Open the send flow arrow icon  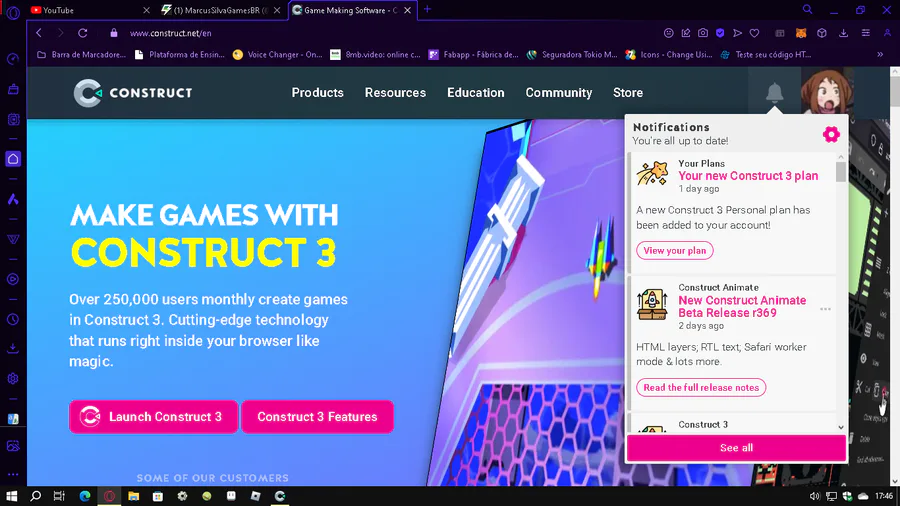click(738, 33)
